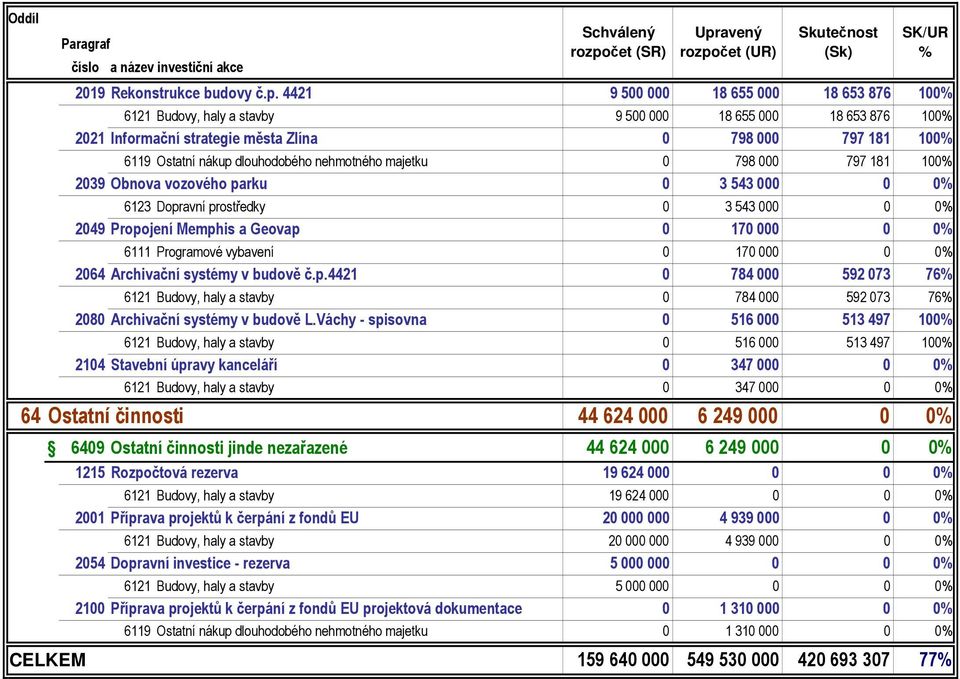Click total value '159 640 000'
Image resolution: width=960 pixels, height=679 pixels.
pyautogui.click(x=623, y=660)
